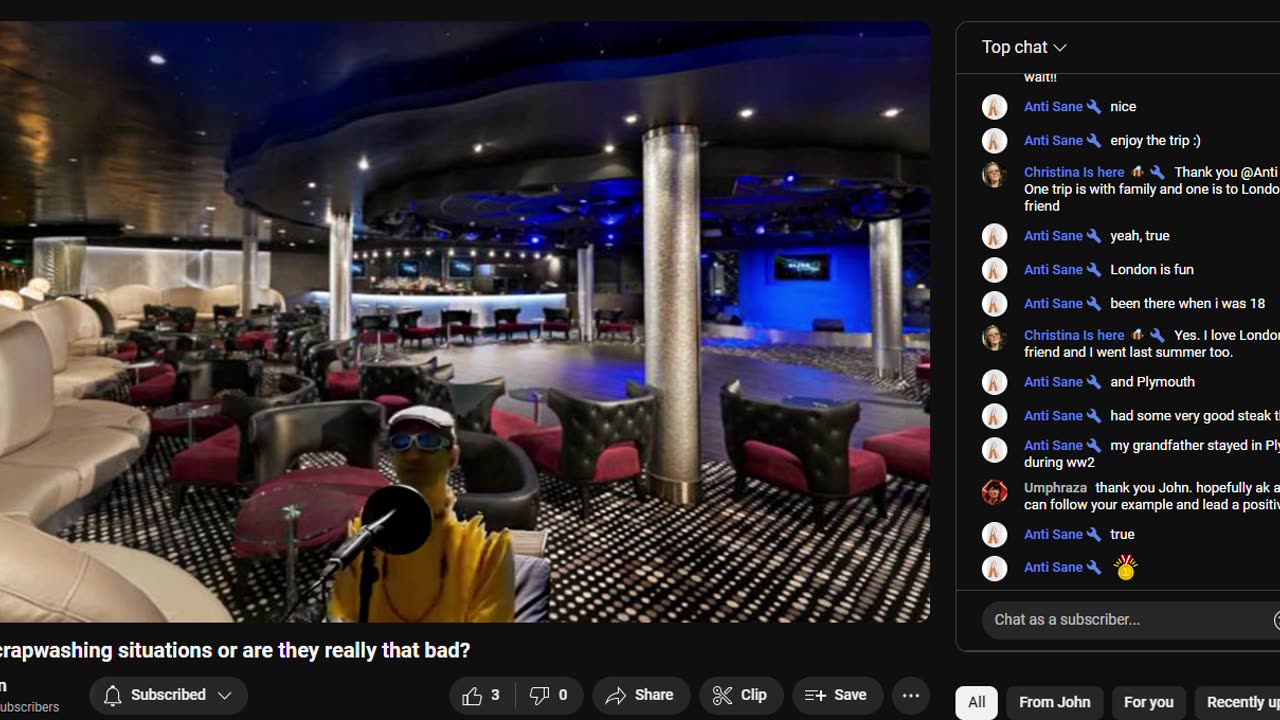Click Anti Sane avatar beside crown emoji
This screenshot has height=720, width=1280.
point(994,568)
